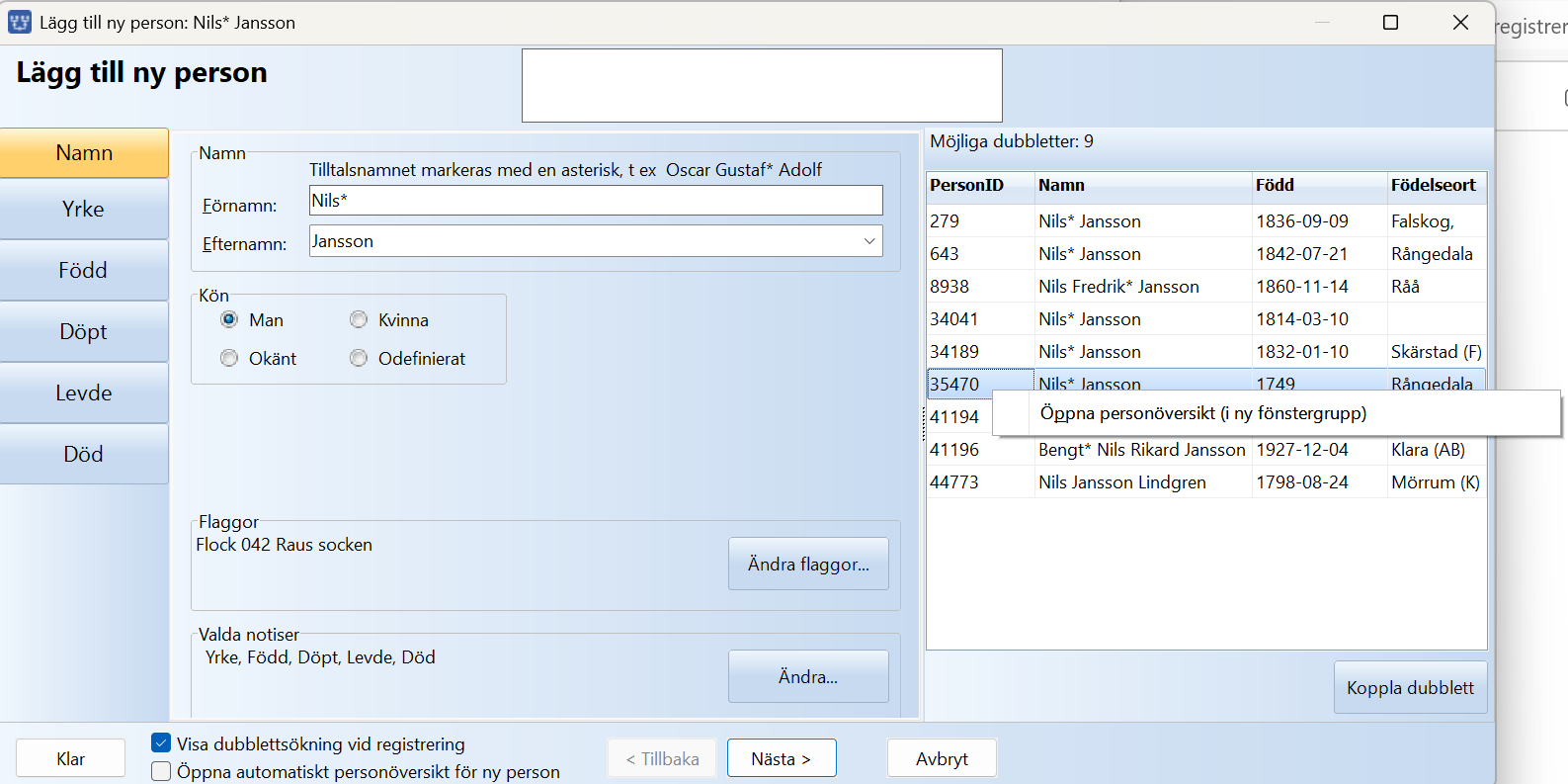Sort by the Född column header

(1319, 186)
